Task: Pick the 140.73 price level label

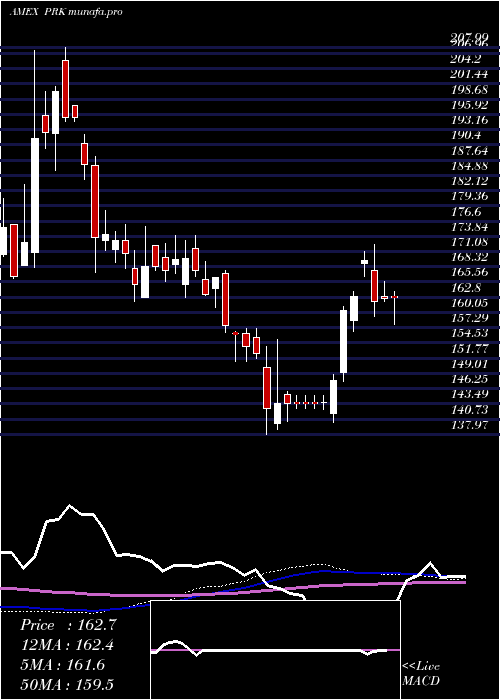Action: pos(468,409)
